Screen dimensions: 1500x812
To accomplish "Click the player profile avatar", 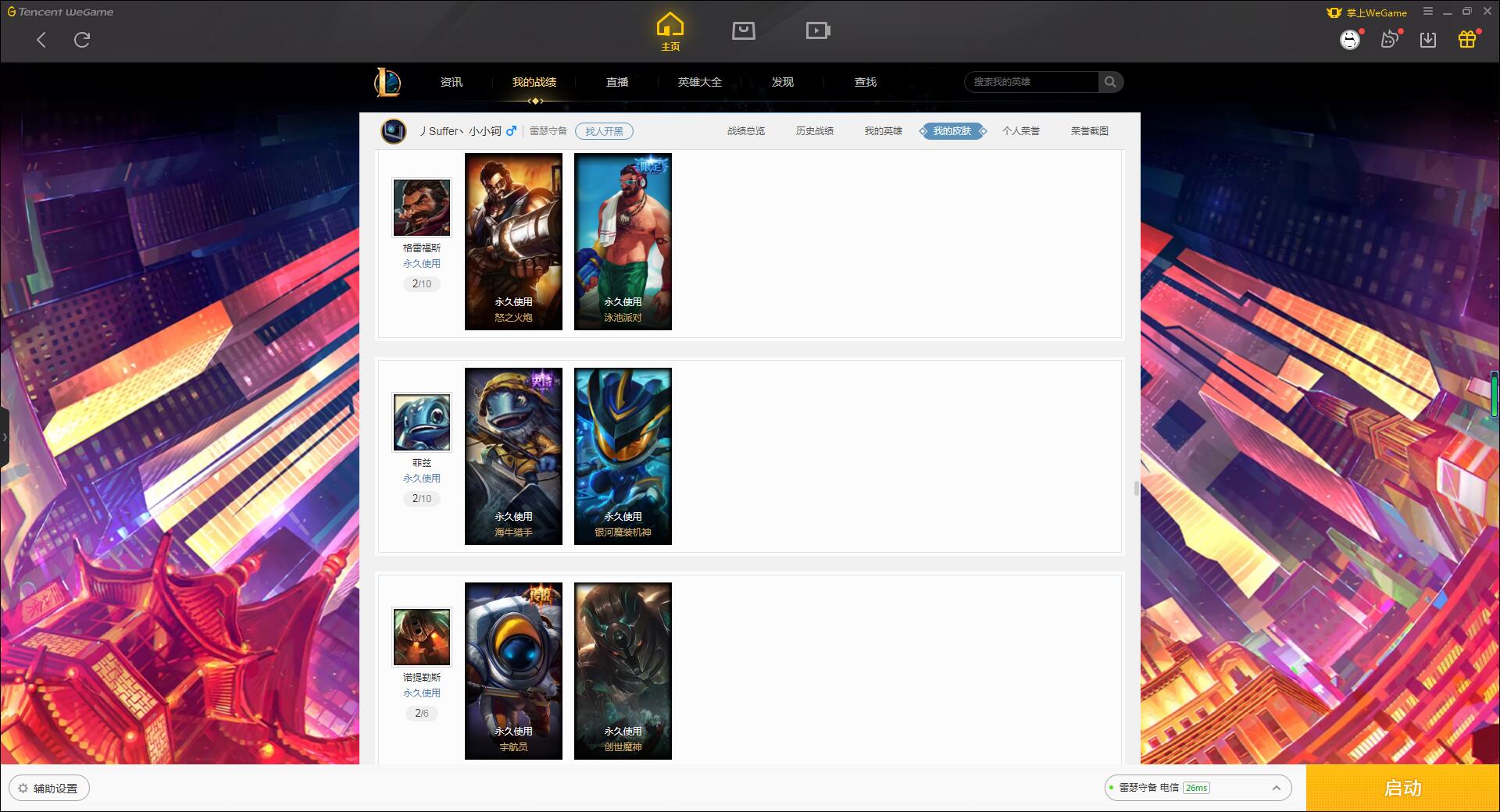I will pyautogui.click(x=394, y=130).
